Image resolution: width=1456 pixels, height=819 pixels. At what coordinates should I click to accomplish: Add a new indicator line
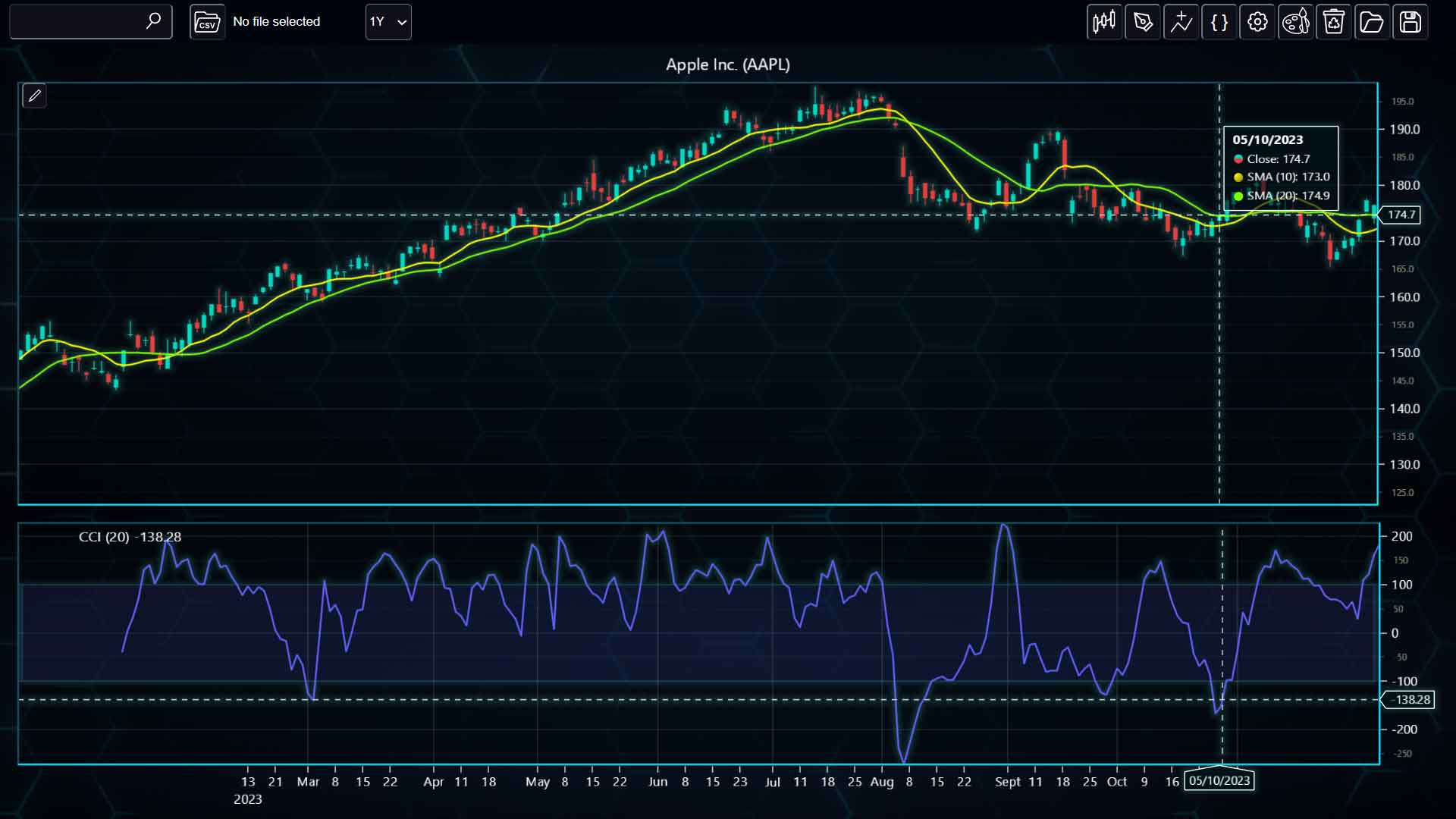coord(1181,22)
